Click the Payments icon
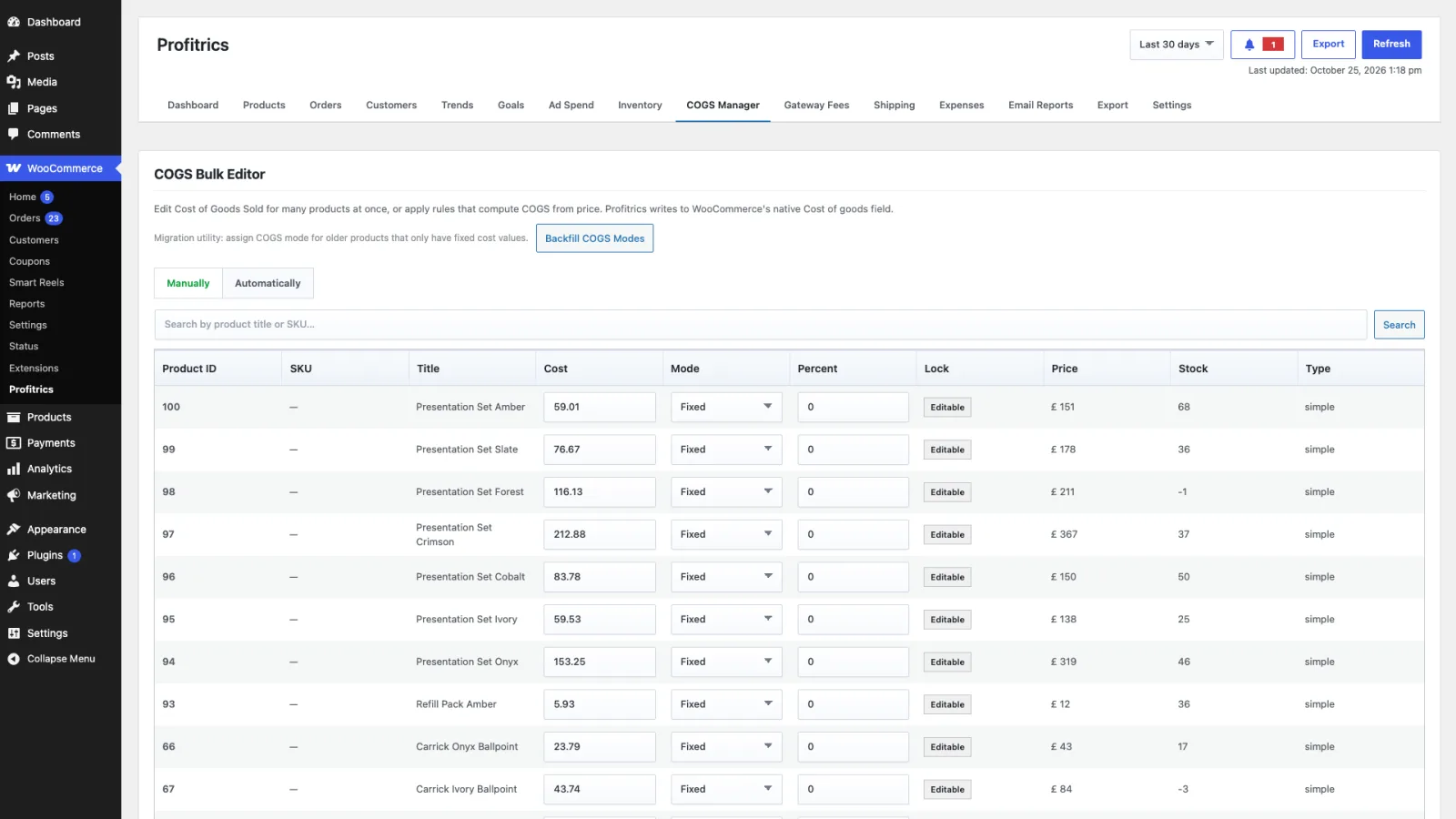This screenshot has width=1456, height=819. coord(14,443)
